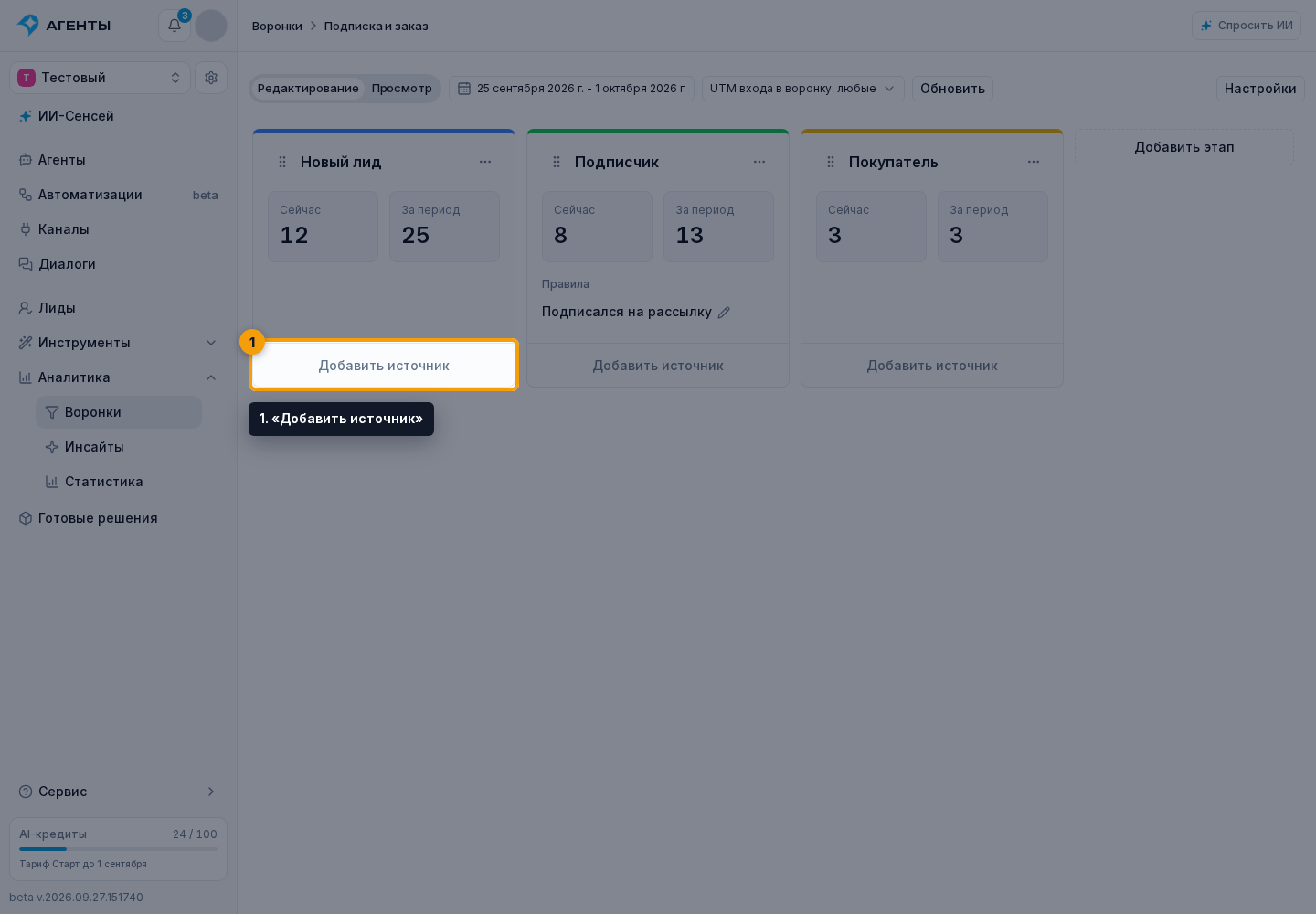Image resolution: width=1316 pixels, height=914 pixels.
Task: Click Добавить этап
Action: click(x=1184, y=147)
